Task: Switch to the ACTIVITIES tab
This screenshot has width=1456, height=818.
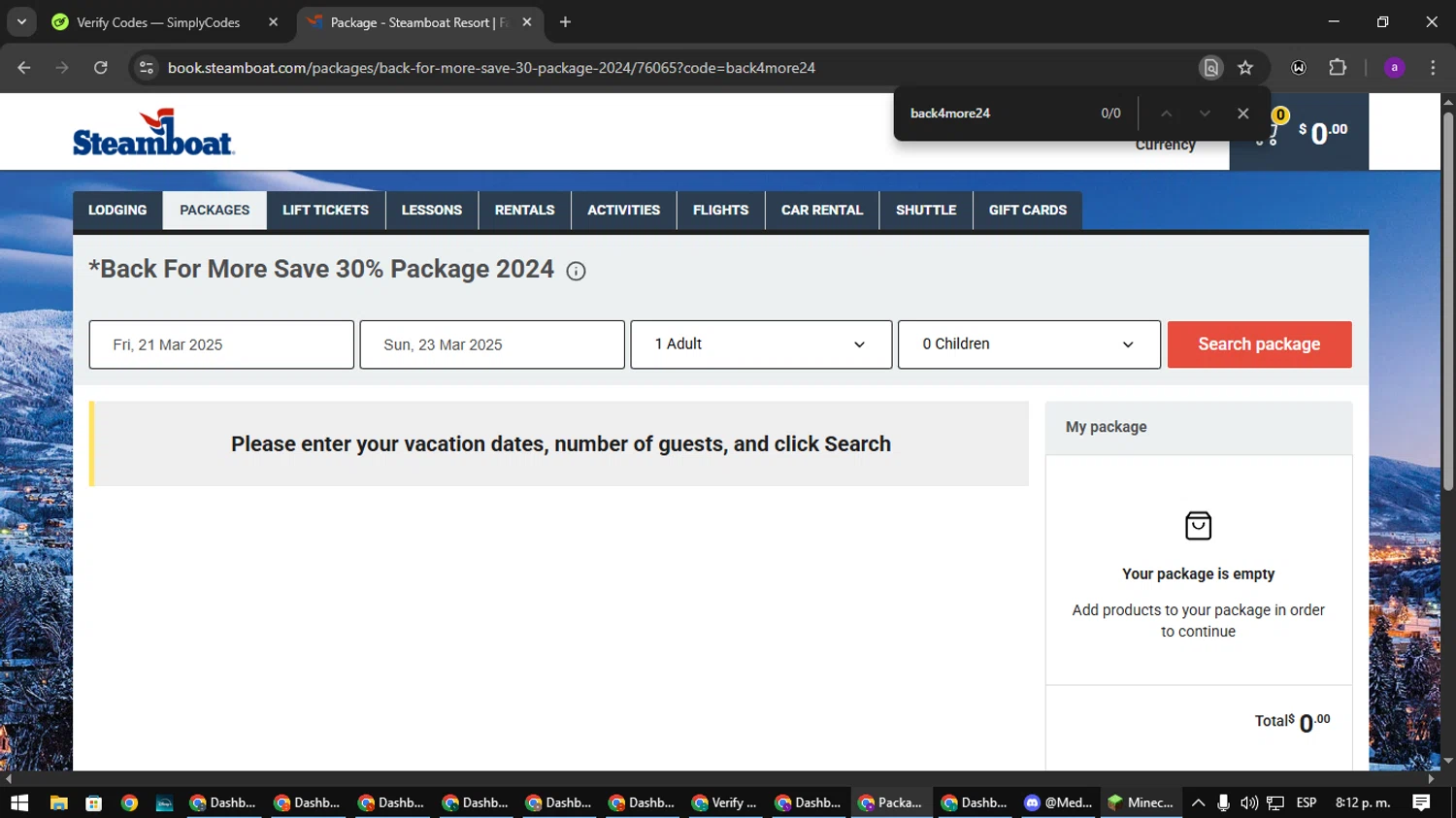Action: pos(624,210)
